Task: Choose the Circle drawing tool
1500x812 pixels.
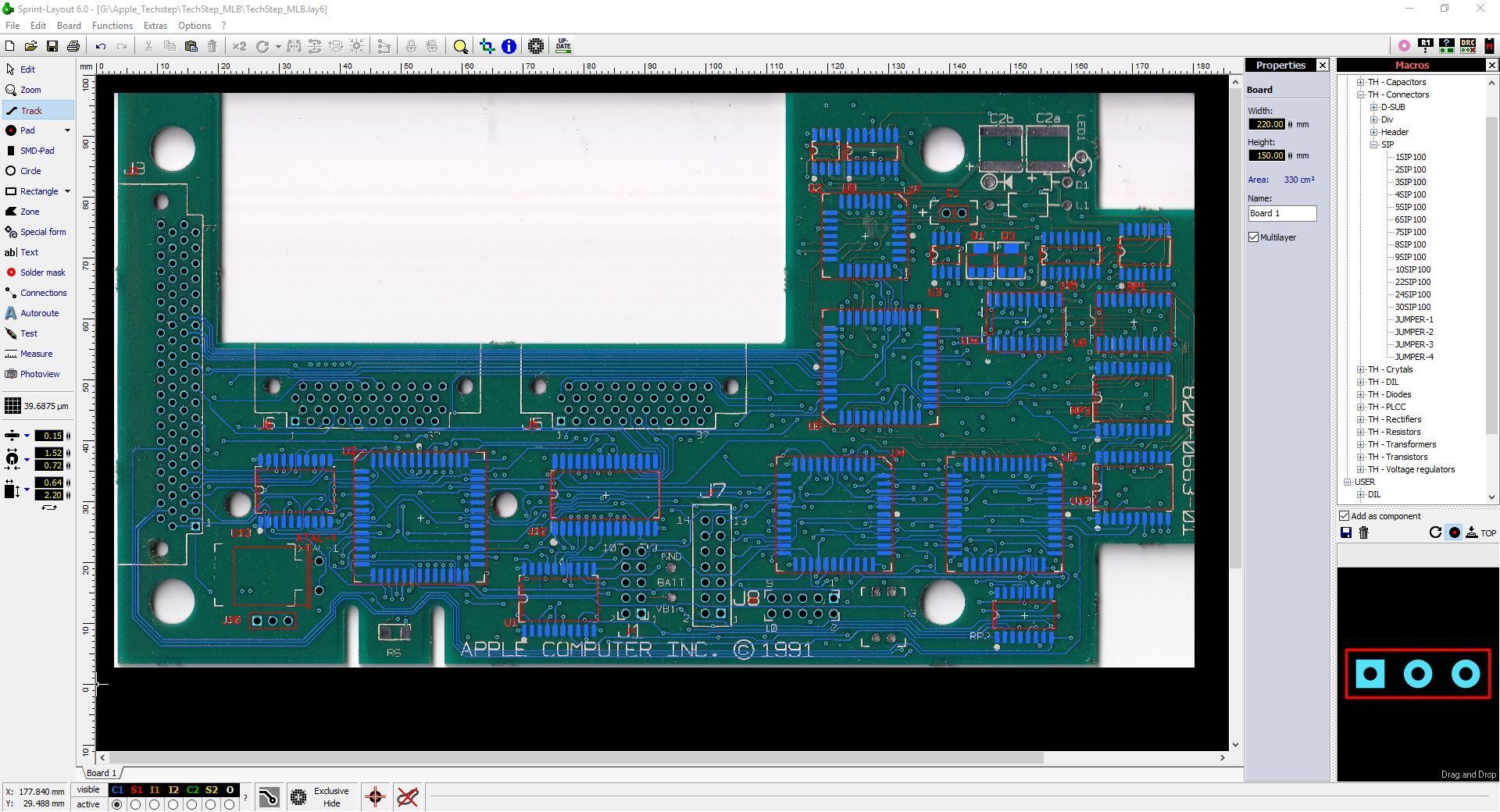Action: pos(23,171)
